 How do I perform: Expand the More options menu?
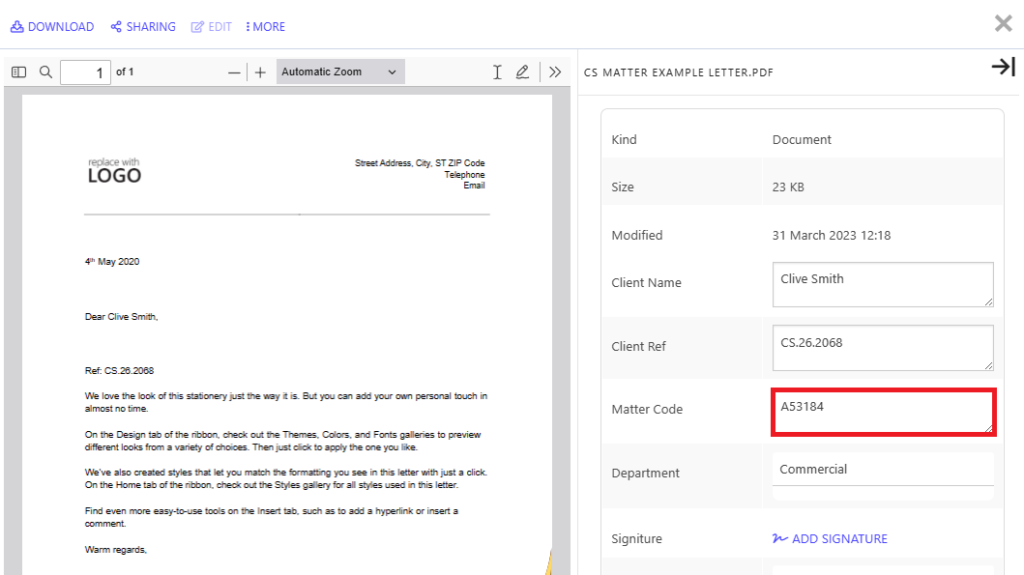(266, 27)
